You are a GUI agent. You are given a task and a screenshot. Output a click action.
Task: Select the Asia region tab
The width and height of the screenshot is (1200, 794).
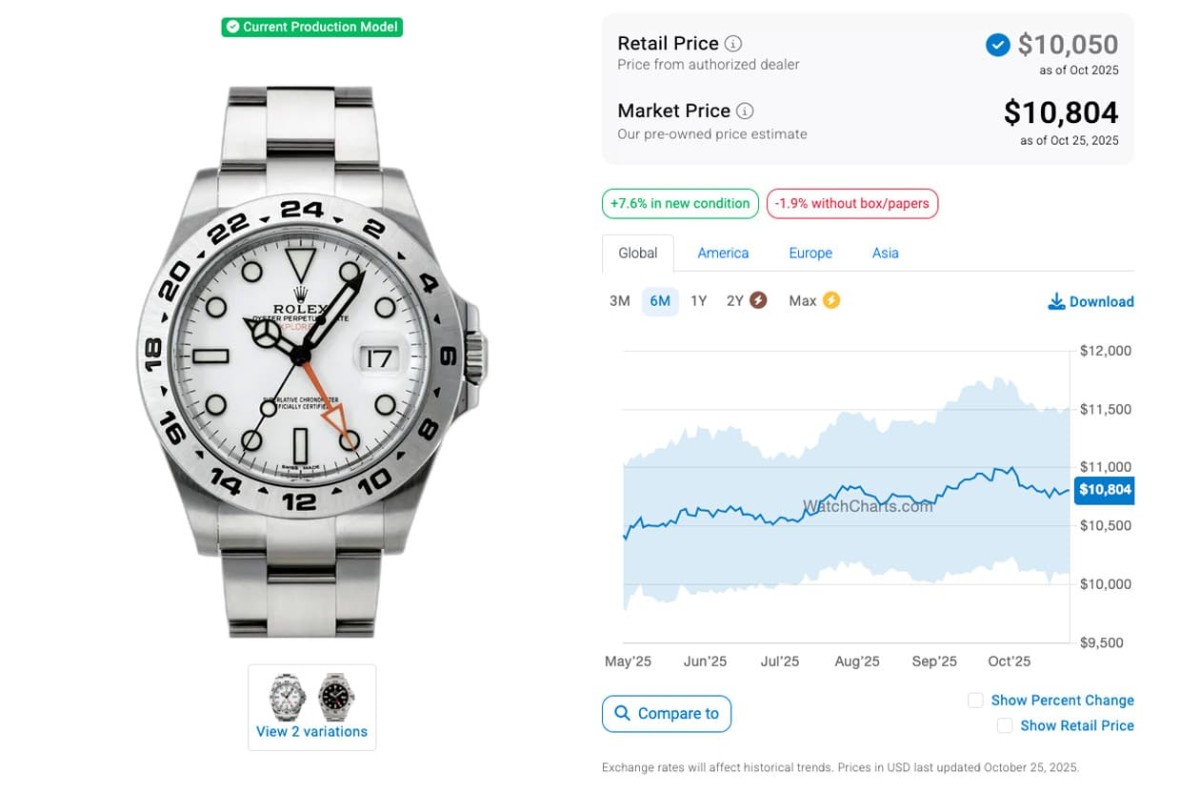click(x=885, y=253)
